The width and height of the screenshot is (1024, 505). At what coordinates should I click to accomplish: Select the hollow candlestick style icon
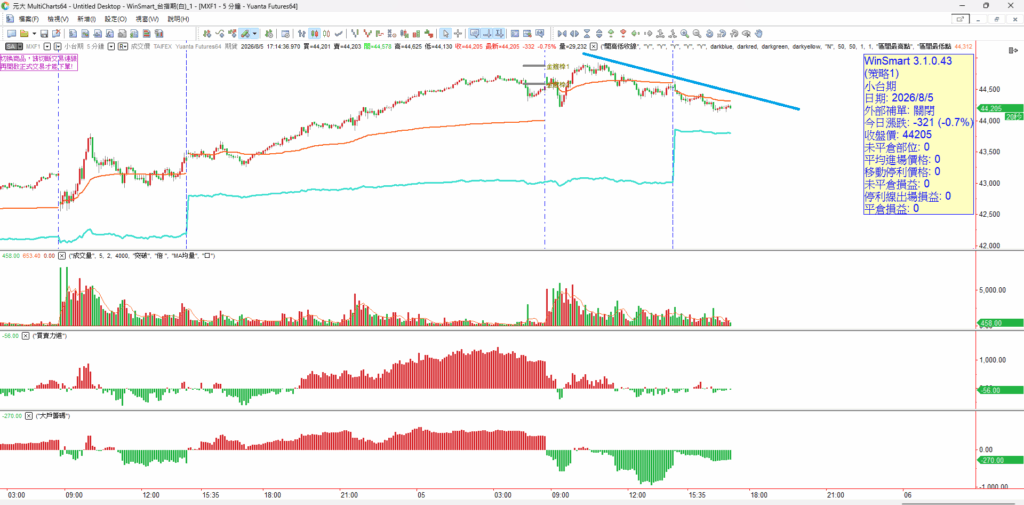(327, 33)
